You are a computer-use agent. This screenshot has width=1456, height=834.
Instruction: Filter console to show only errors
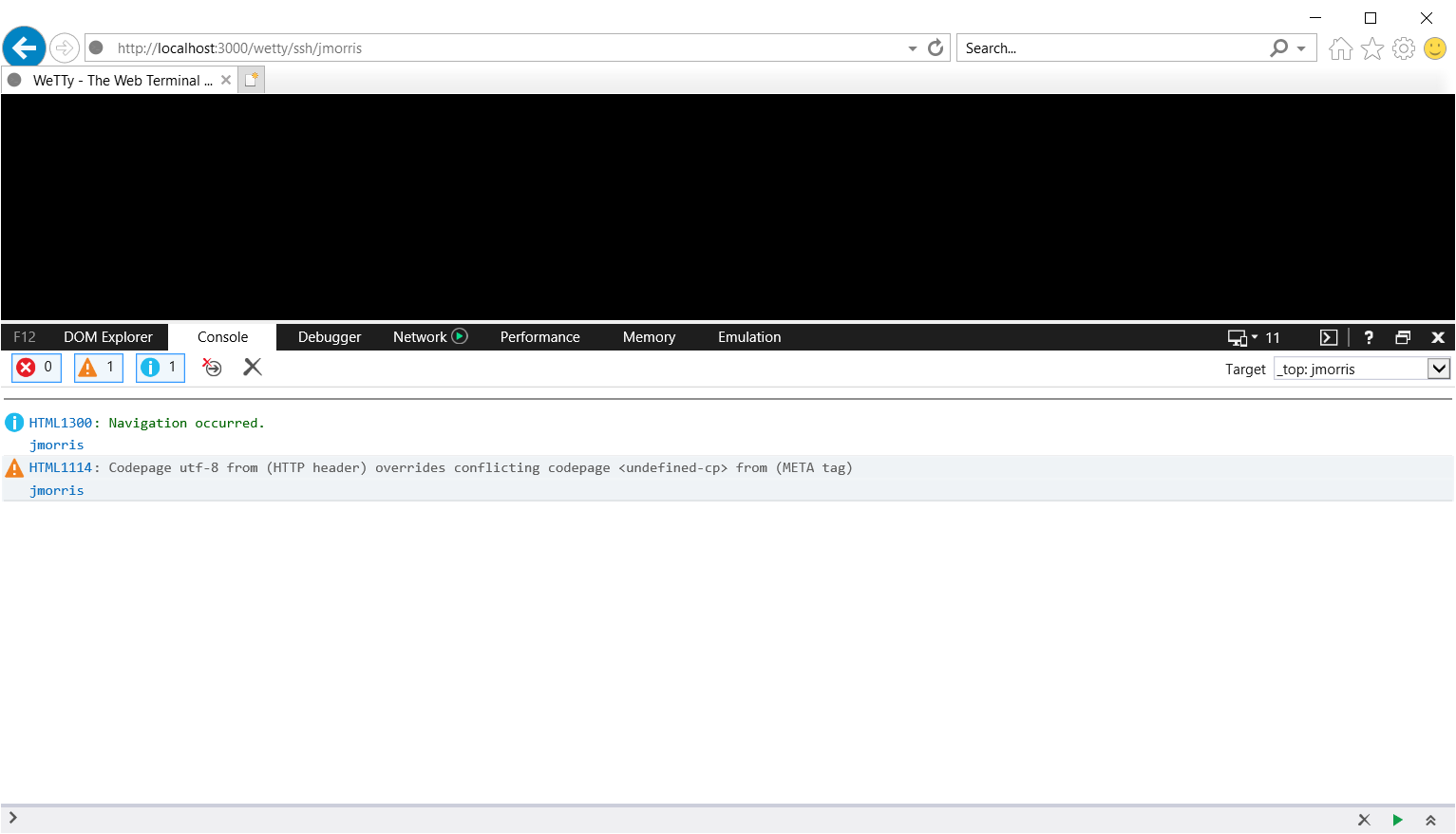point(35,367)
